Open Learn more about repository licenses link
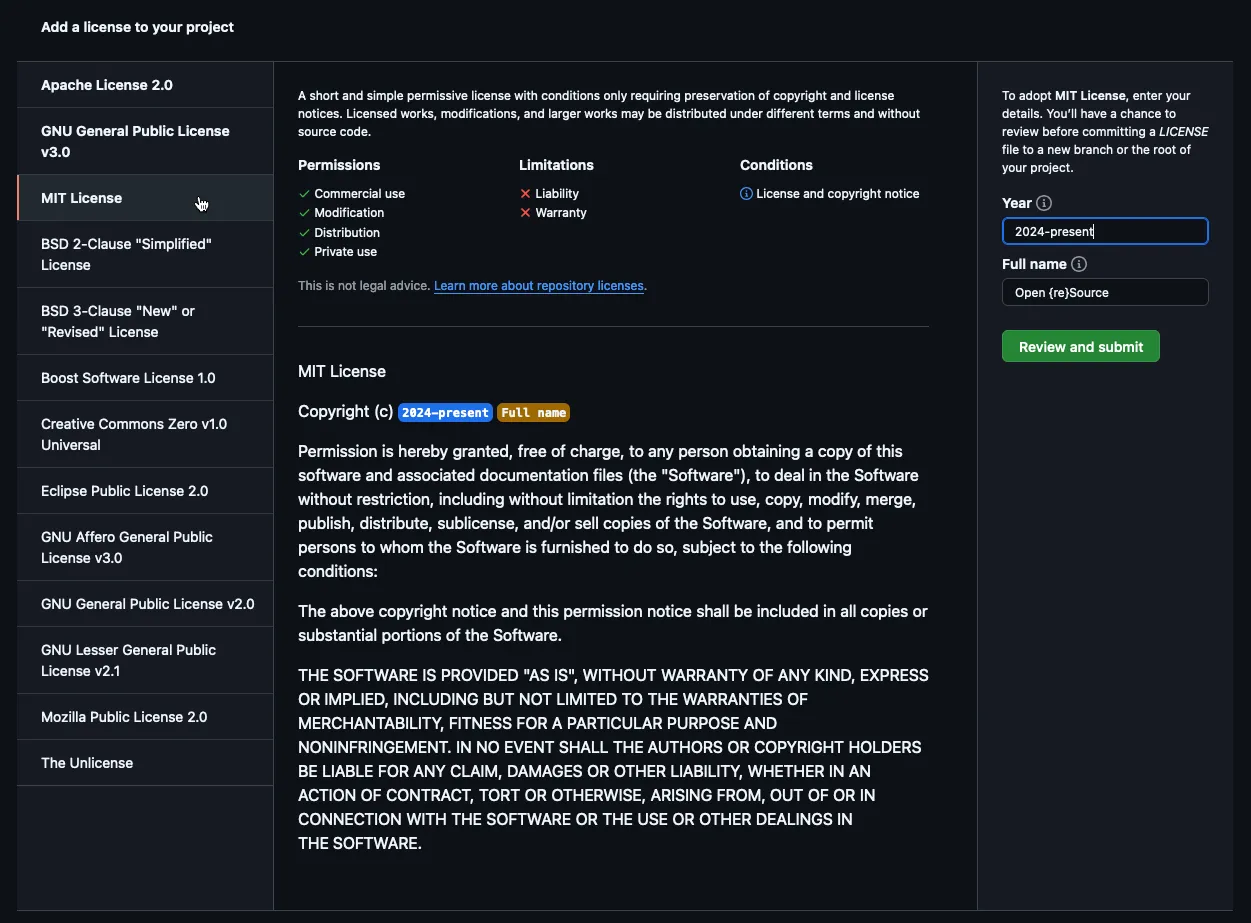The image size is (1251, 923). tap(539, 286)
